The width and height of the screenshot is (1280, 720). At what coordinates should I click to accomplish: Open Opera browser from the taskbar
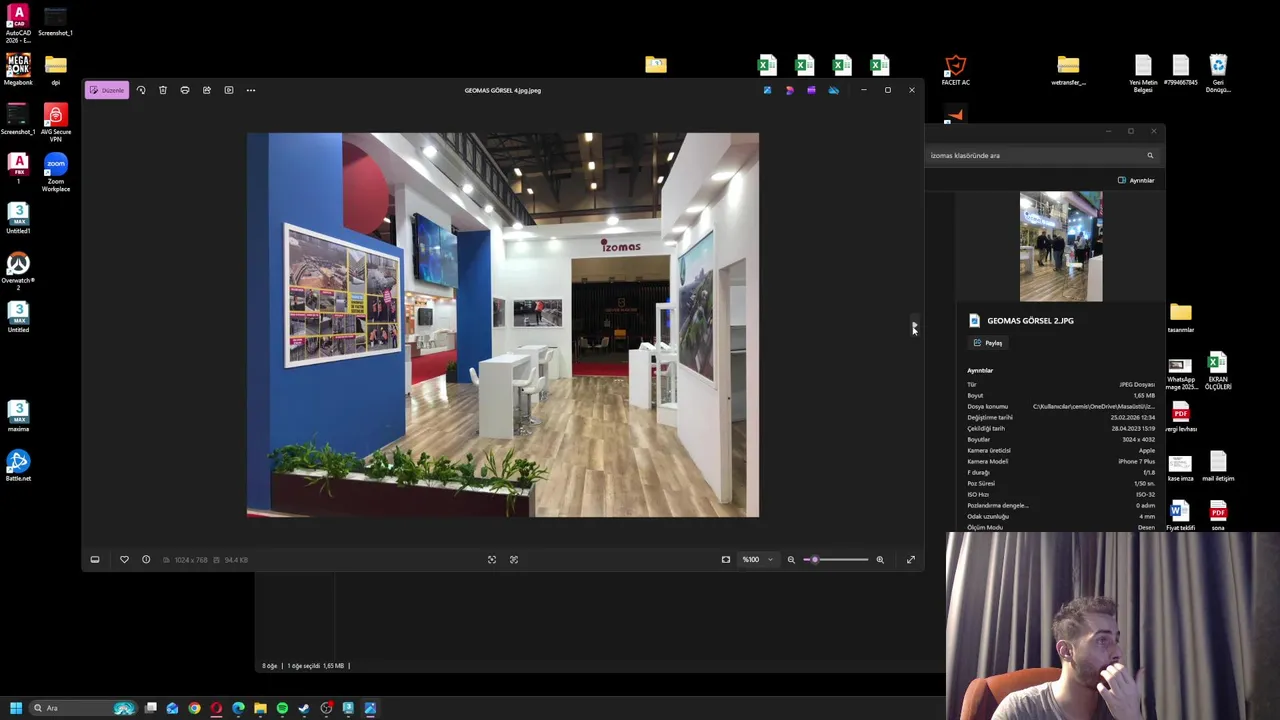pos(216,708)
